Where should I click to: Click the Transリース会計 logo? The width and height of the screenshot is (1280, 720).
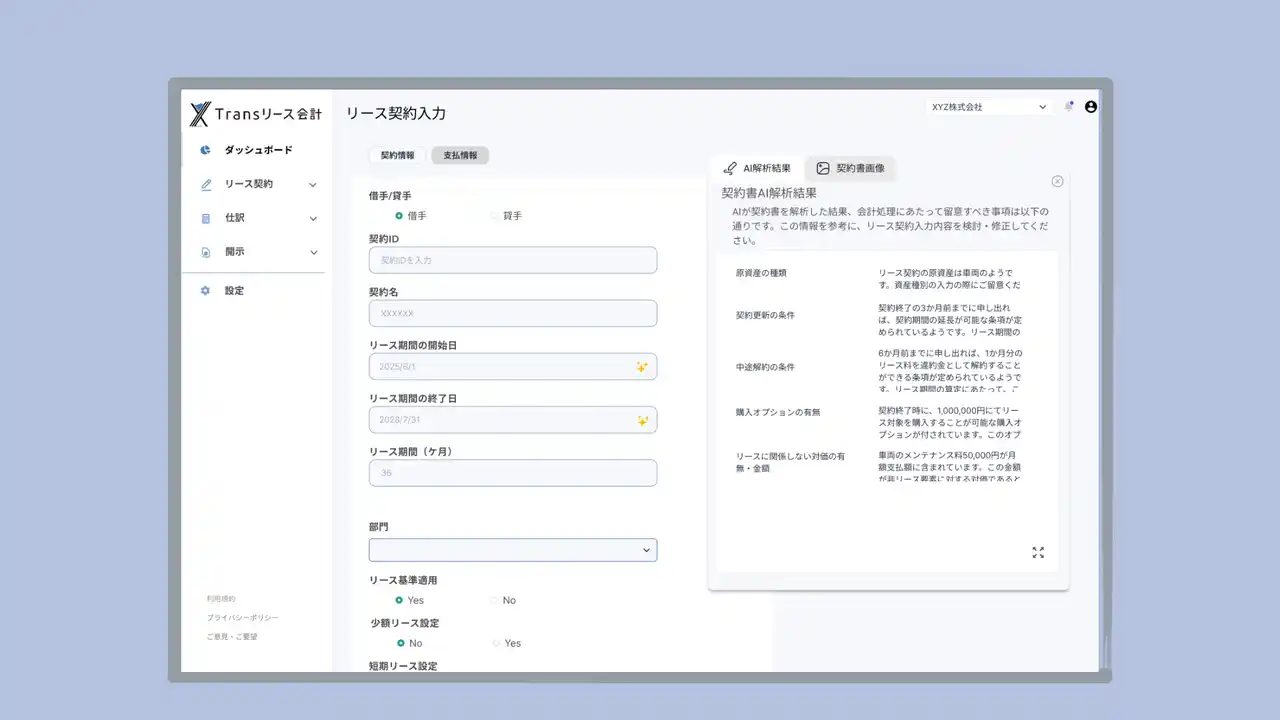pyautogui.click(x=256, y=114)
